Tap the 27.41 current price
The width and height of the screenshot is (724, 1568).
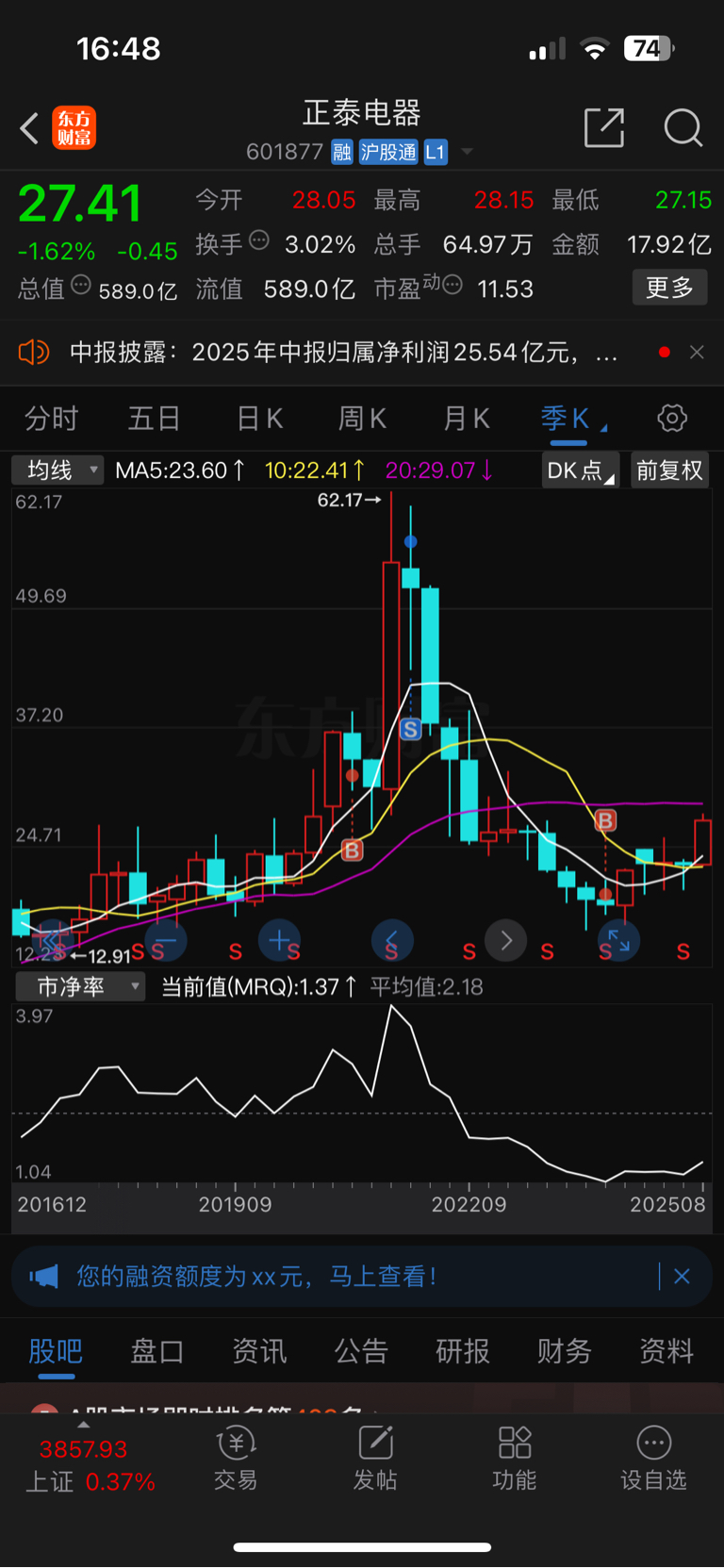click(x=79, y=204)
